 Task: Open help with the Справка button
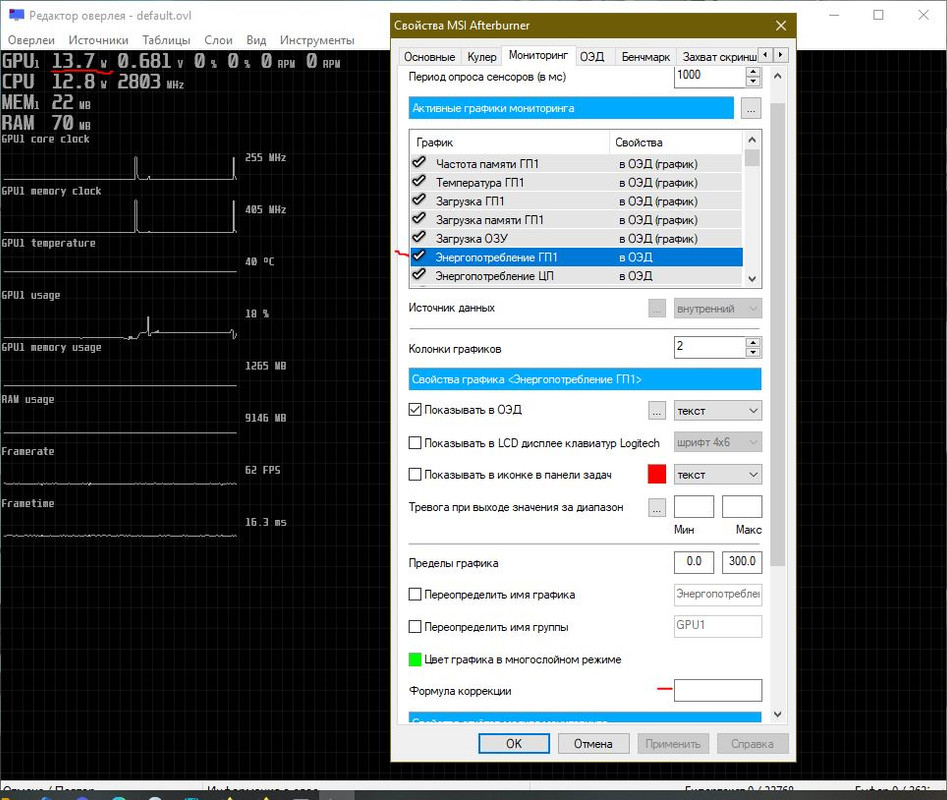tap(753, 744)
